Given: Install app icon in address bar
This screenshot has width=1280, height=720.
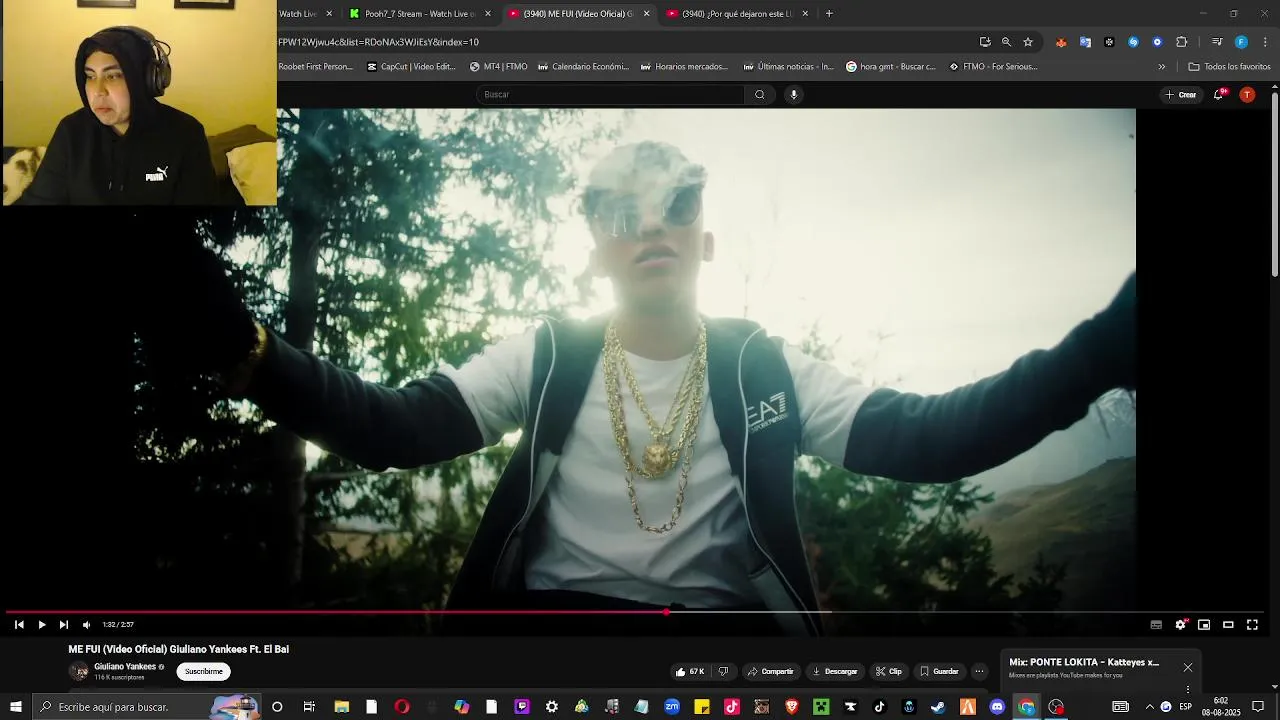Looking at the screenshot, I should point(985,42).
